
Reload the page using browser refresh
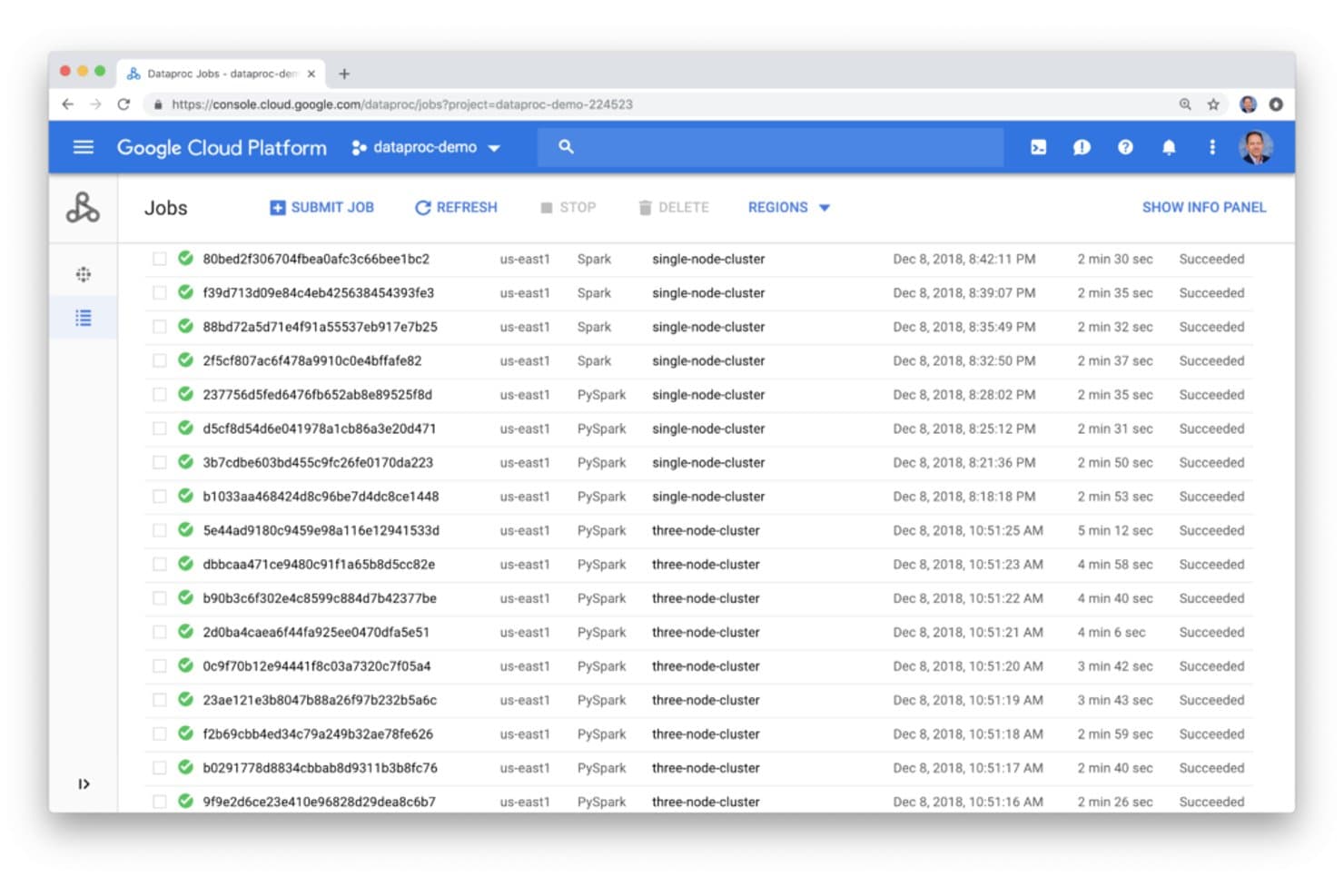[x=124, y=104]
